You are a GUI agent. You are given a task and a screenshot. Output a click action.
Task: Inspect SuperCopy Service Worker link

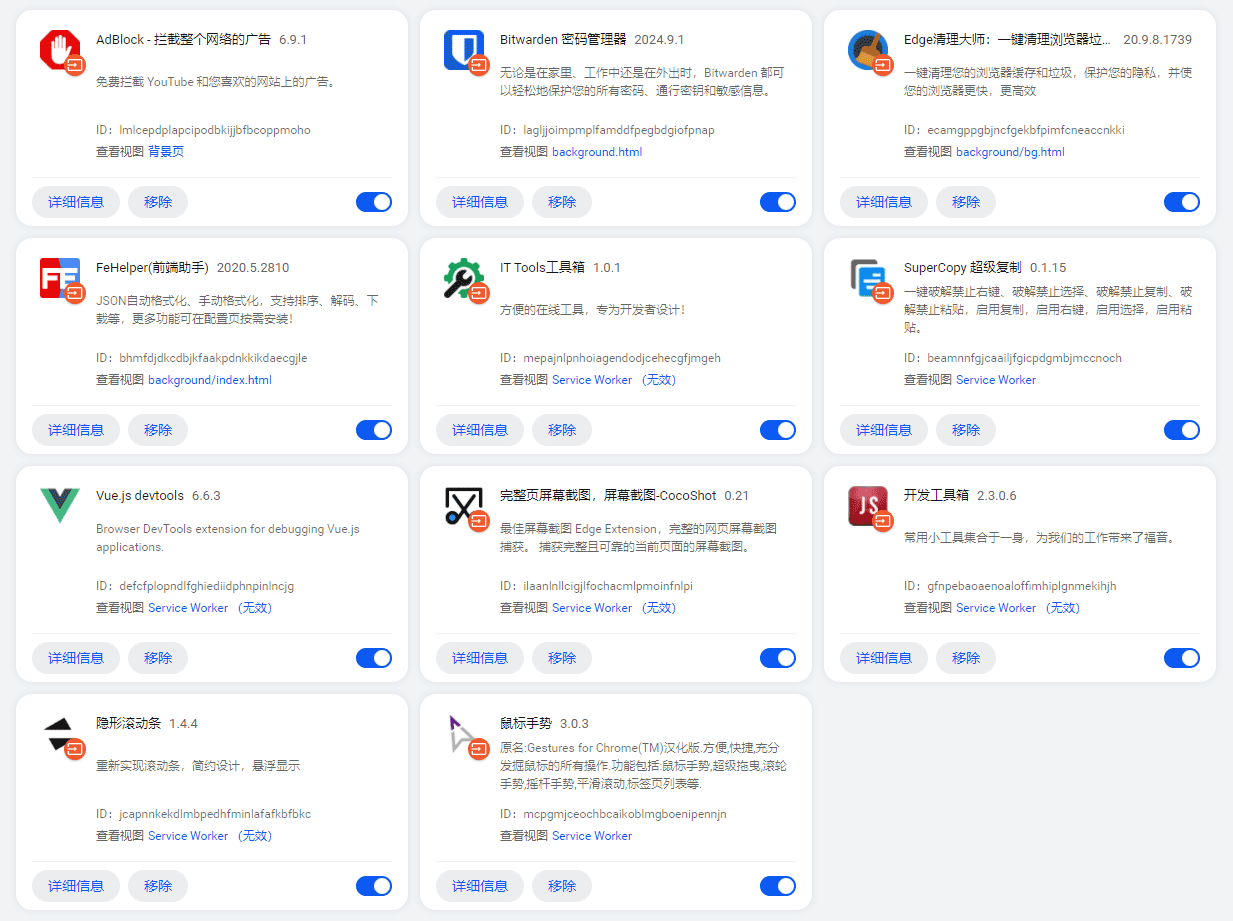(996, 380)
